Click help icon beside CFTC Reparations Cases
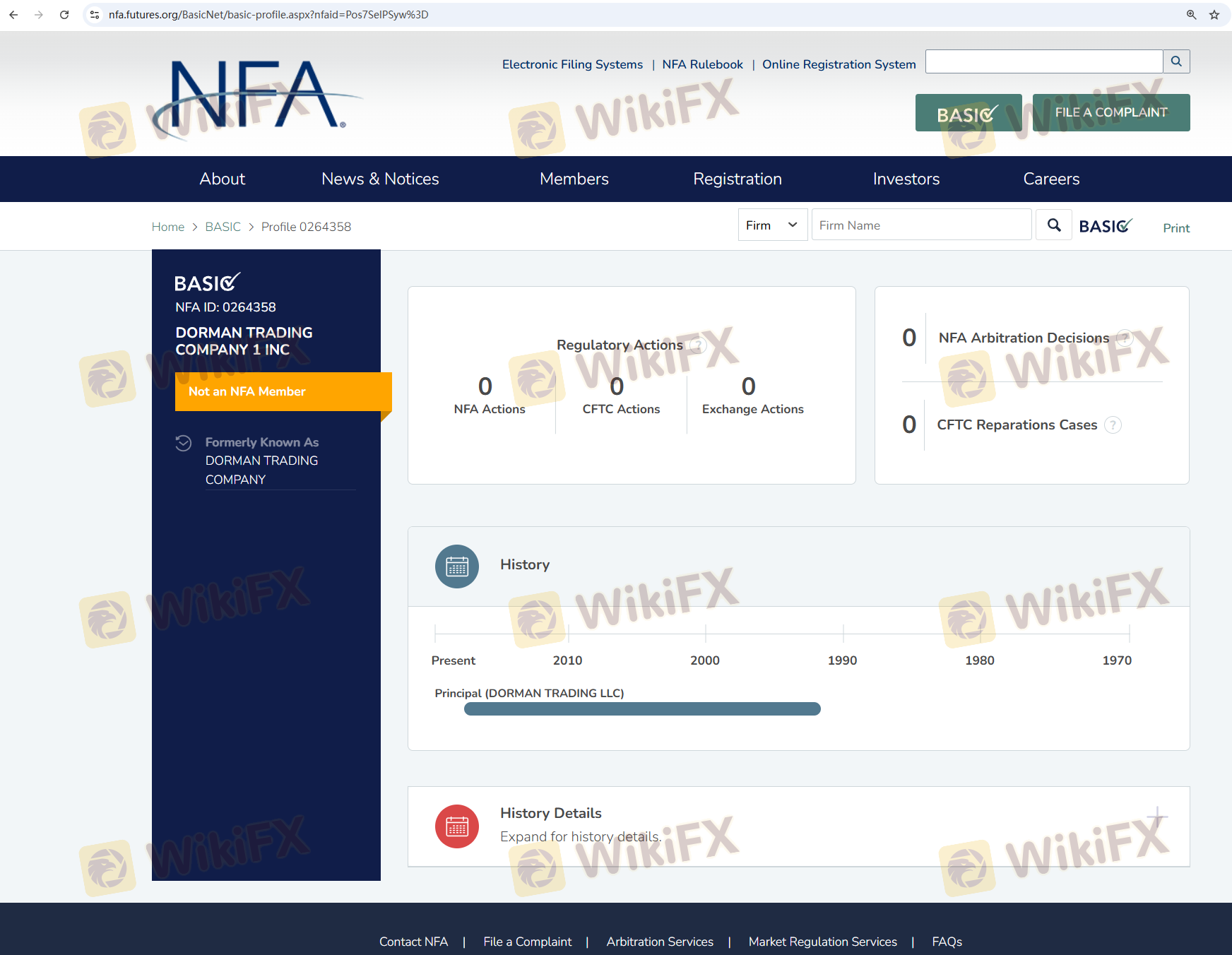Viewport: 1232px width, 955px height. [x=1113, y=425]
